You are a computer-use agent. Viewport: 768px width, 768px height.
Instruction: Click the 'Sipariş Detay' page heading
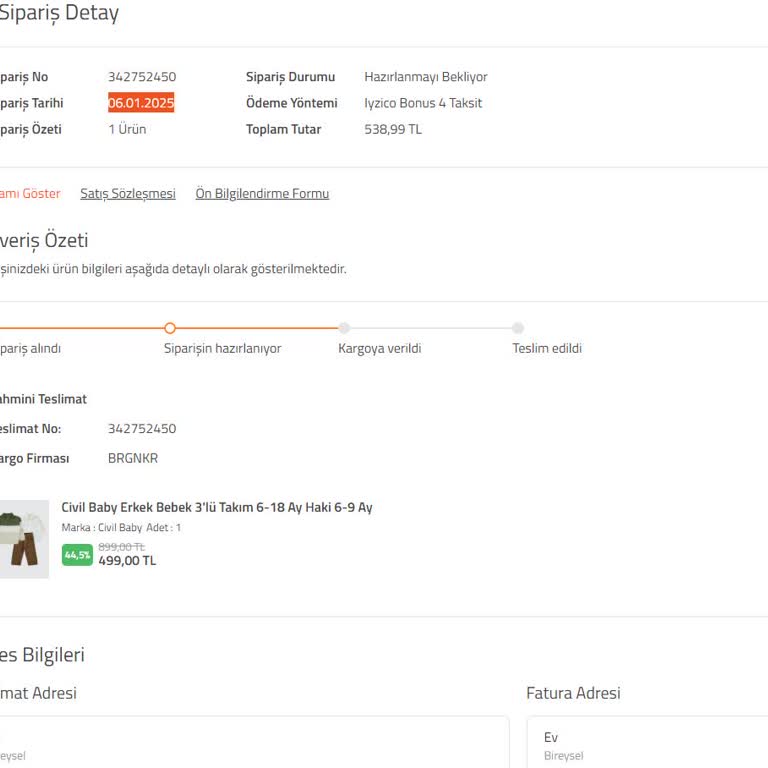[x=59, y=13]
